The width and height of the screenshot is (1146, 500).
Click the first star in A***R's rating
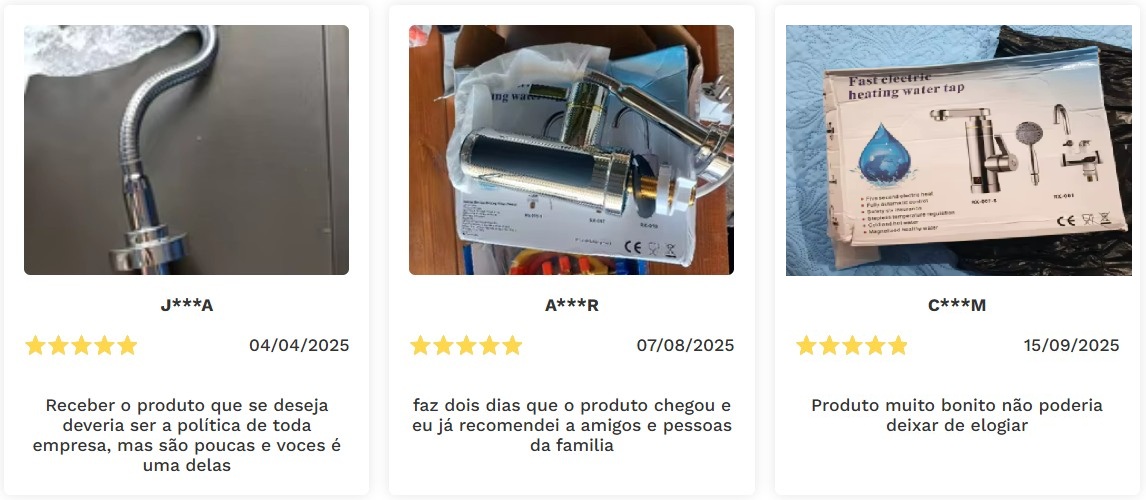pos(420,345)
